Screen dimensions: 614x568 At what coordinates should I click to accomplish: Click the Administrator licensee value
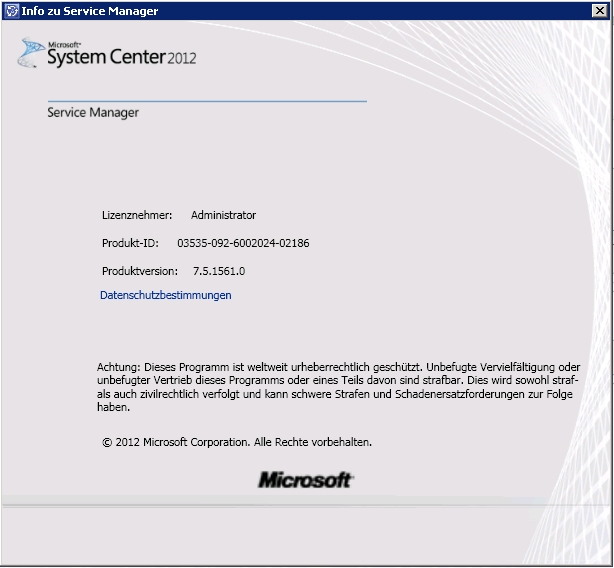(x=223, y=215)
